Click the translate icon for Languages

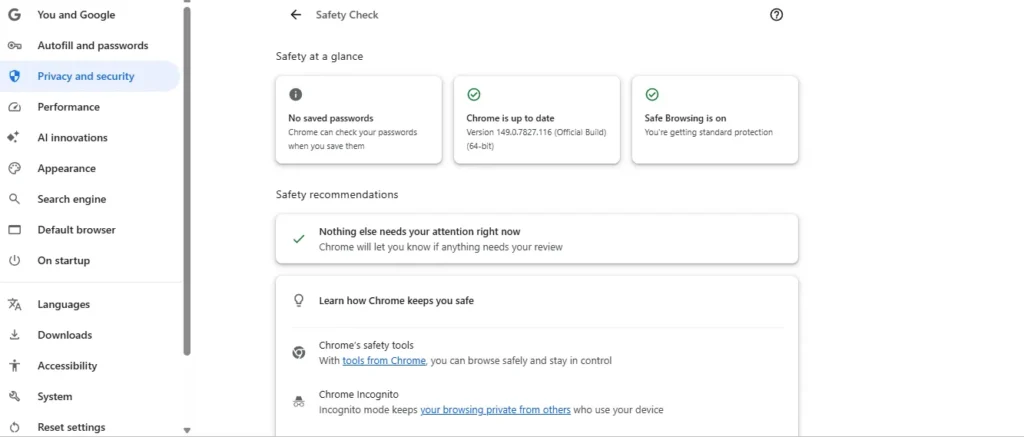click(x=14, y=304)
